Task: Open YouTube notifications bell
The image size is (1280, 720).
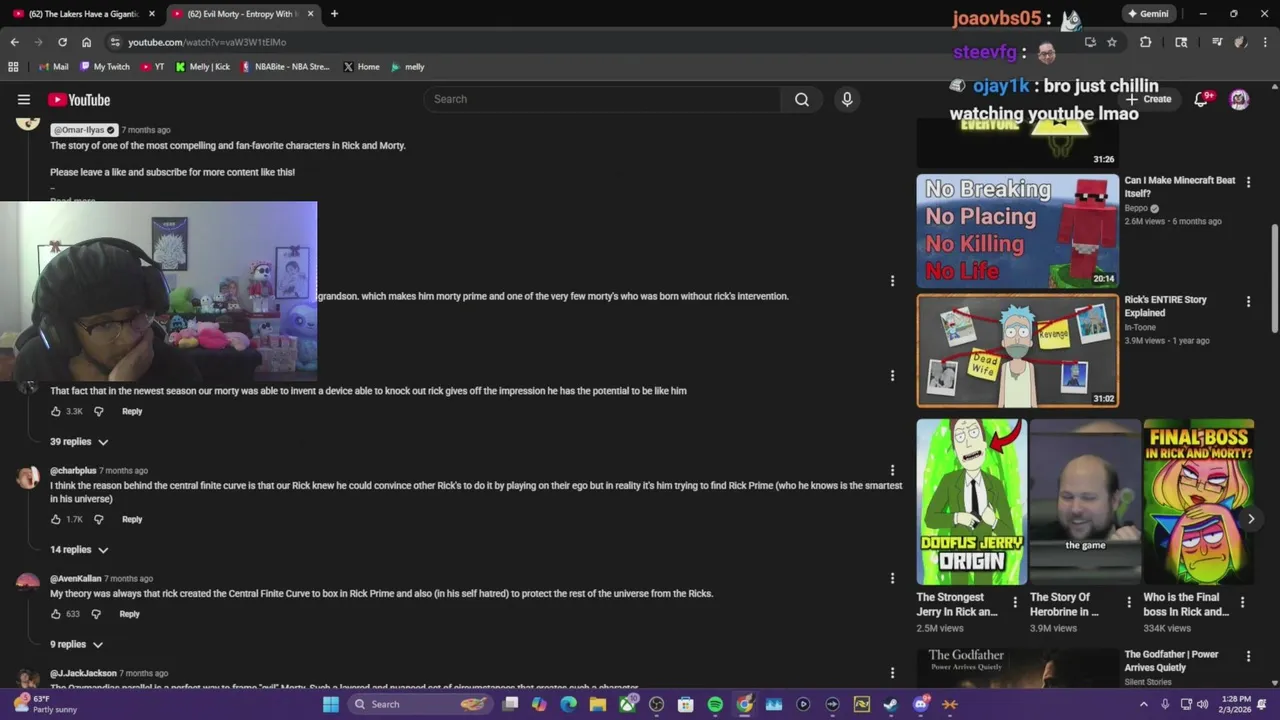Action: (x=1202, y=99)
